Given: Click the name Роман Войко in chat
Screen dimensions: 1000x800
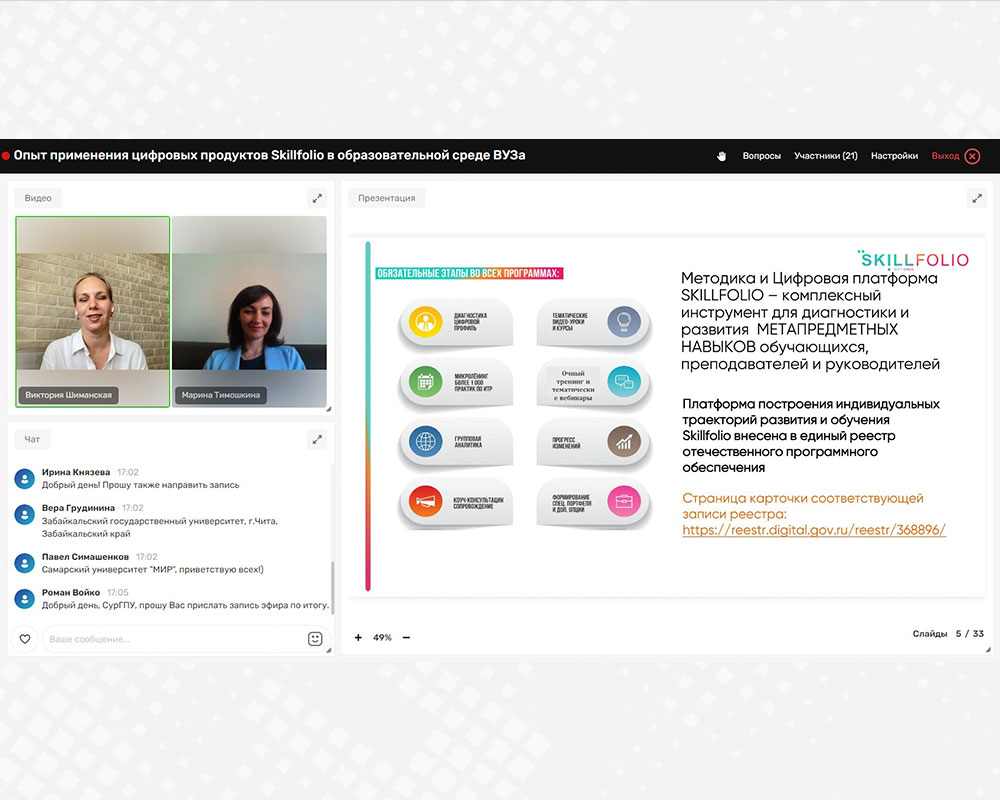Looking at the screenshot, I should [71, 593].
